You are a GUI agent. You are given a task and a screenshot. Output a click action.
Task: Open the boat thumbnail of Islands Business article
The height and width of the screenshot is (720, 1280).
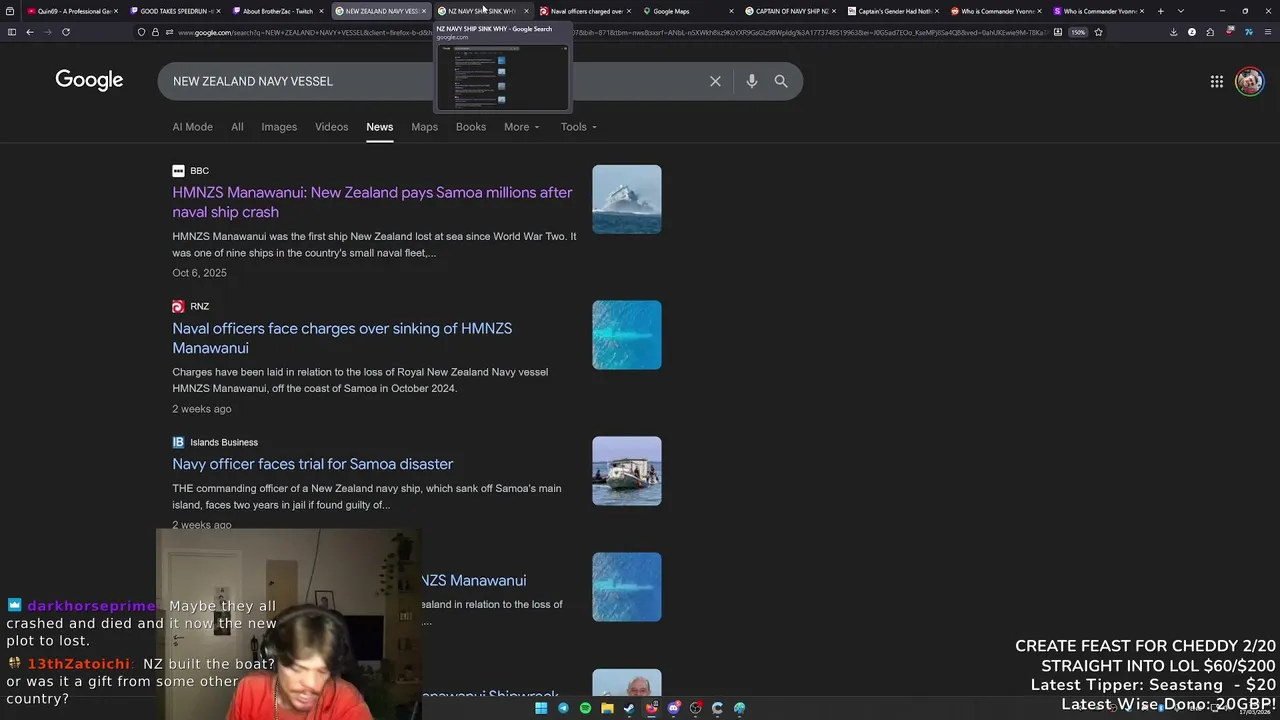pyautogui.click(x=627, y=471)
